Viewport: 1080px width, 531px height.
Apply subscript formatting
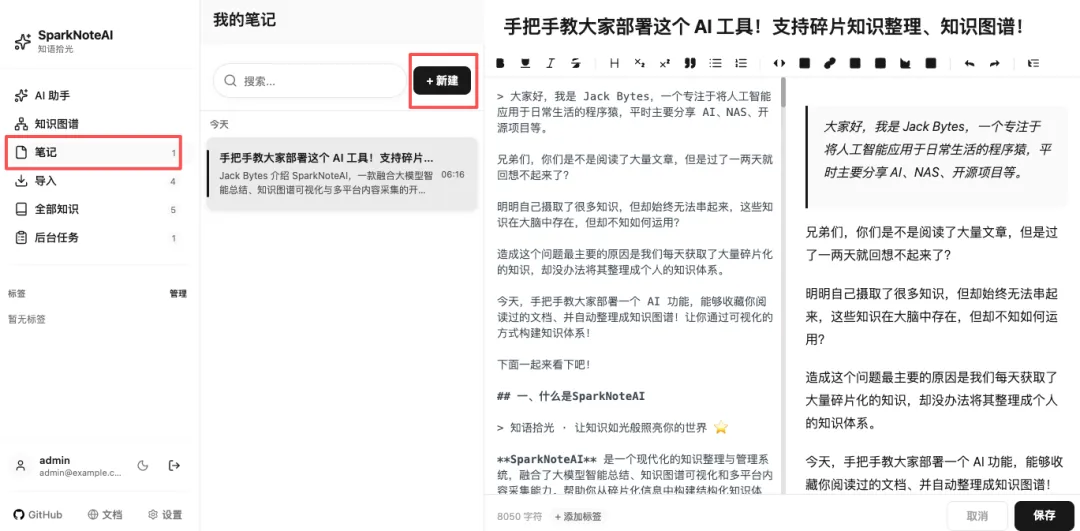pos(639,63)
